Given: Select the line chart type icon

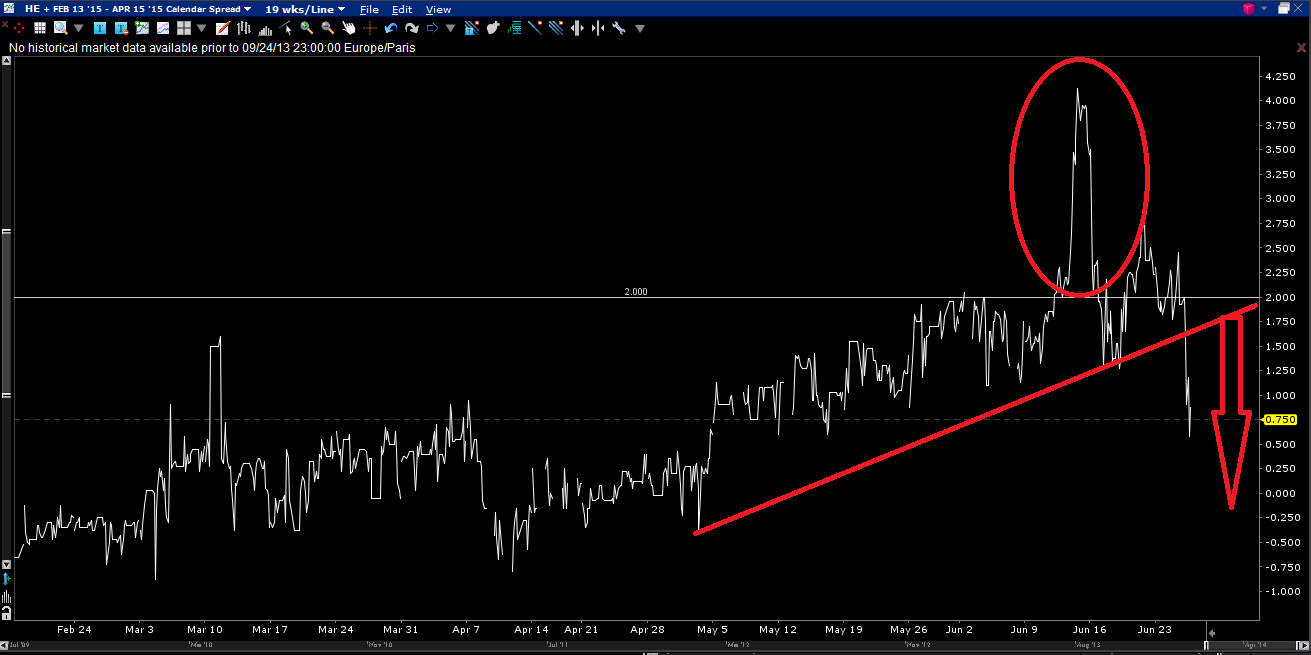Looking at the screenshot, I should 163,28.
